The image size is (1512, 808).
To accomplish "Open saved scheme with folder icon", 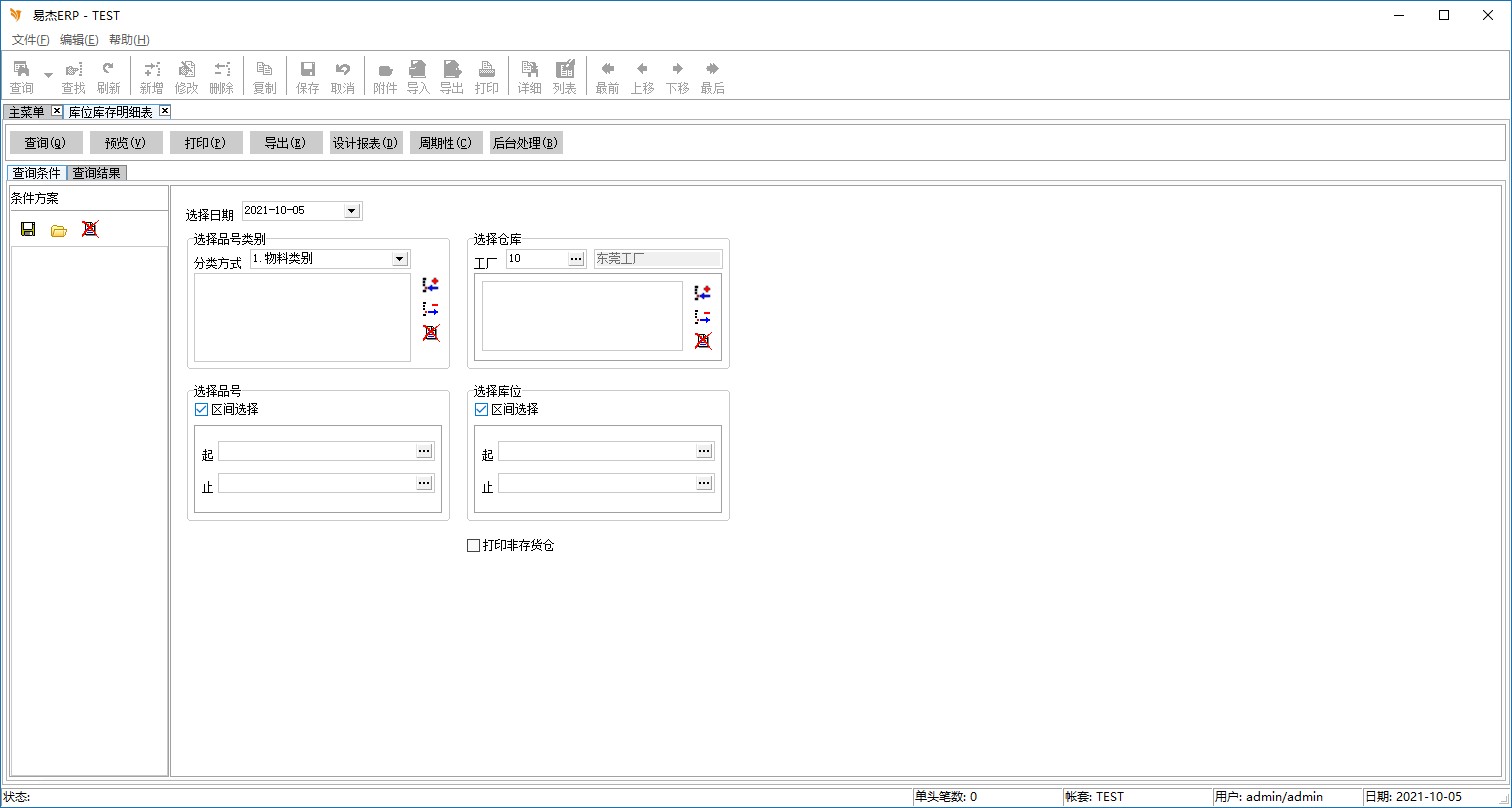I will click(x=59, y=230).
